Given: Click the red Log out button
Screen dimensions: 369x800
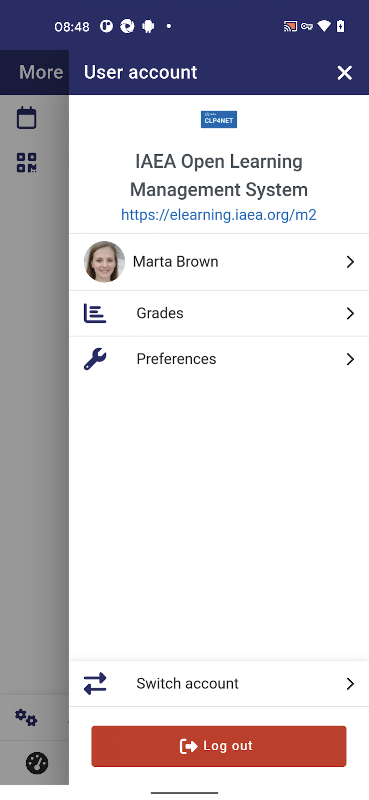Looking at the screenshot, I should [x=219, y=746].
